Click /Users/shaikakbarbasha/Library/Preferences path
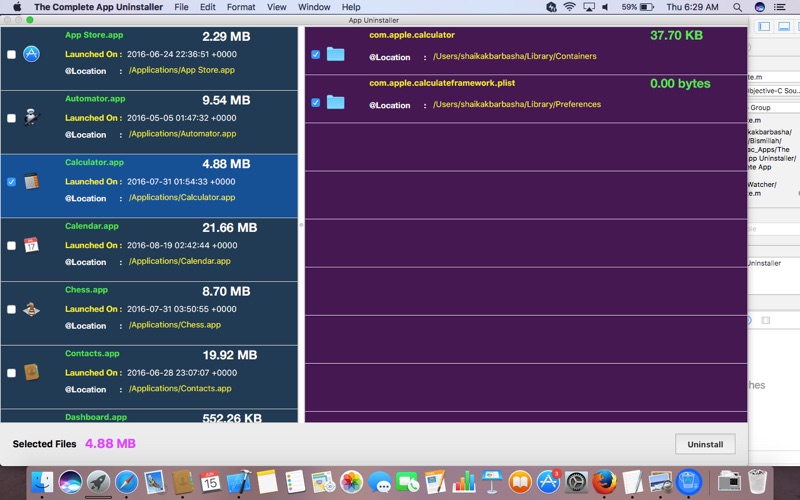Screen dimensions: 800x500 517,104
